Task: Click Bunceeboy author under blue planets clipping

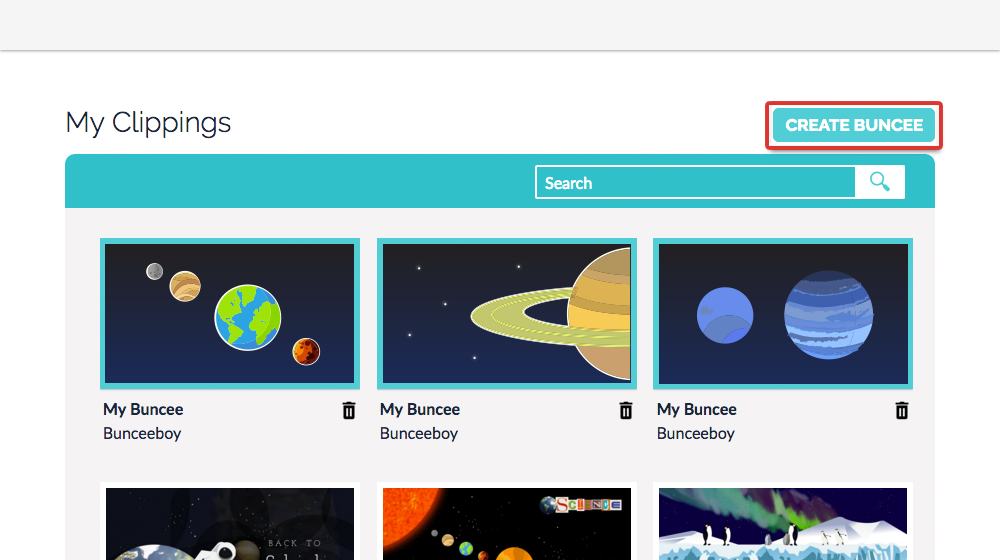Action: [x=696, y=433]
